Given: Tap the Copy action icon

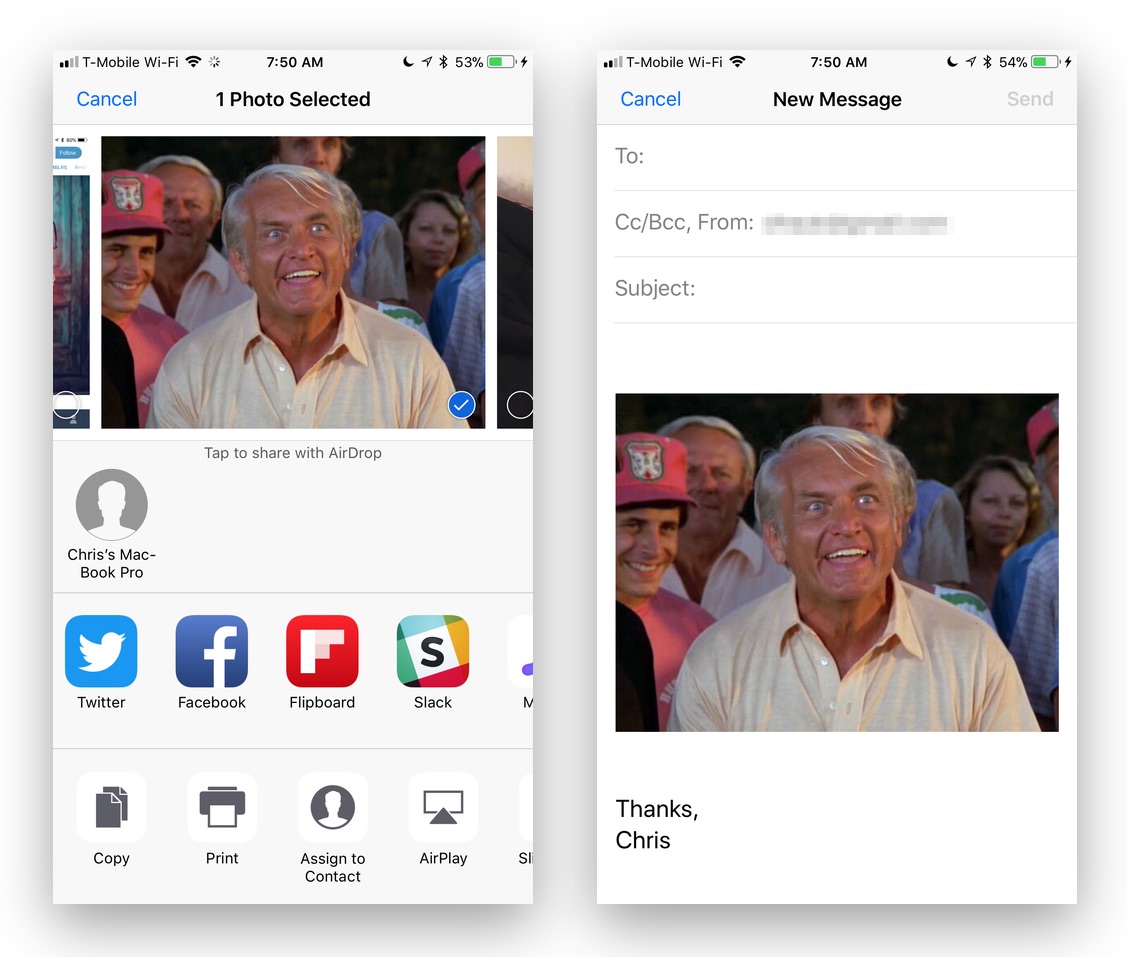Looking at the screenshot, I should tap(111, 808).
